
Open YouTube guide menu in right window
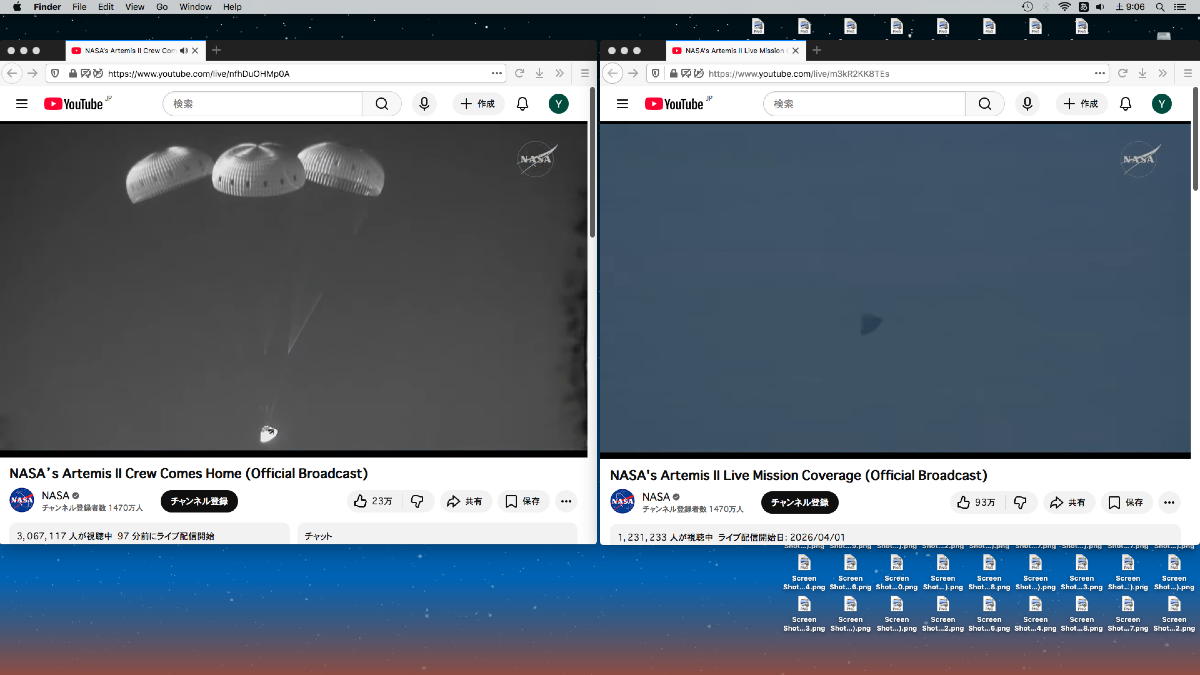622,104
